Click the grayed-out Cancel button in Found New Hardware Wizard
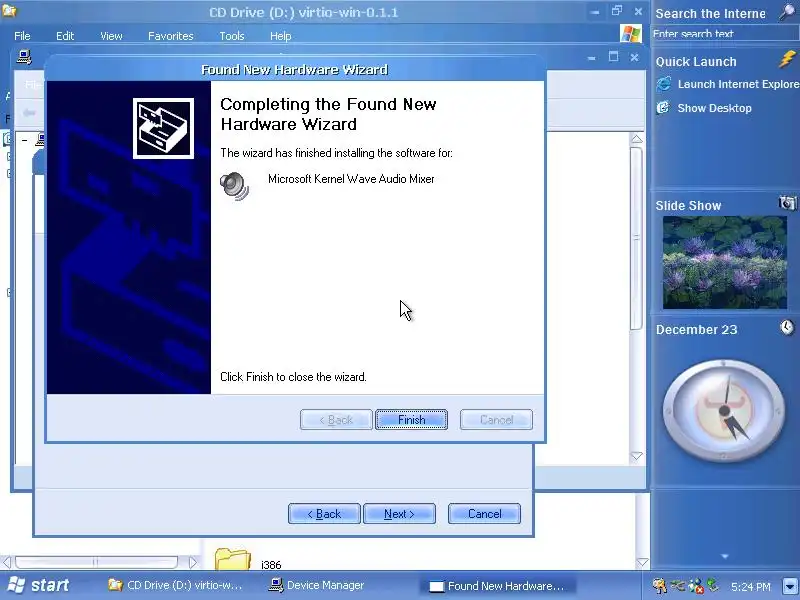The image size is (800, 600). coord(496,419)
